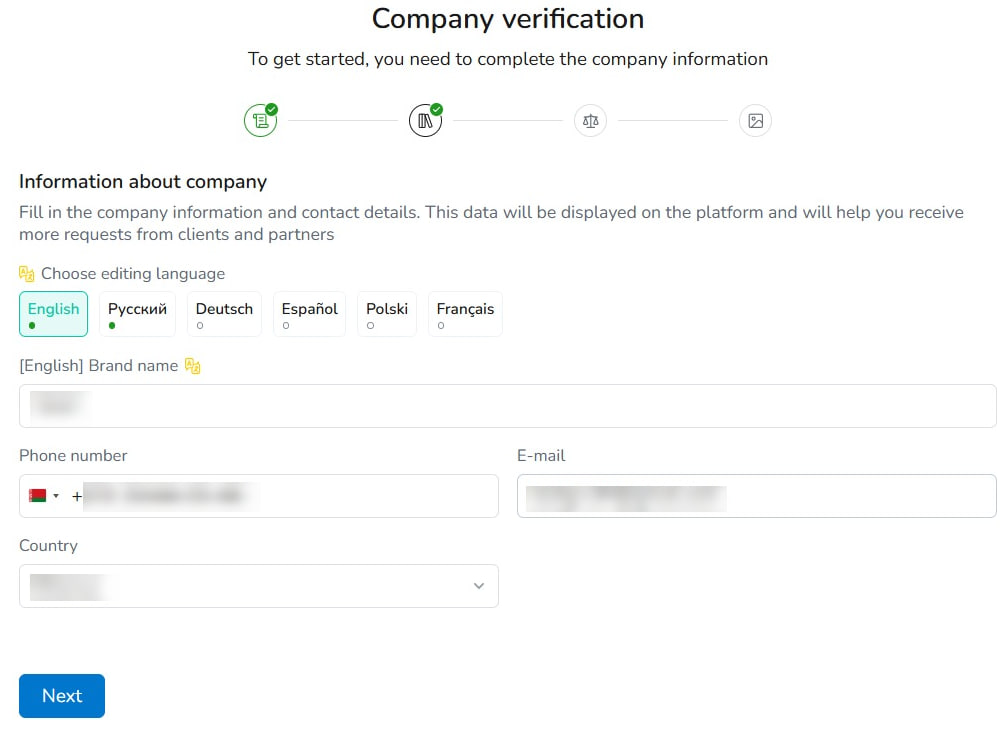Select Français editing language
This screenshot has width=1004, height=729.
pos(465,314)
